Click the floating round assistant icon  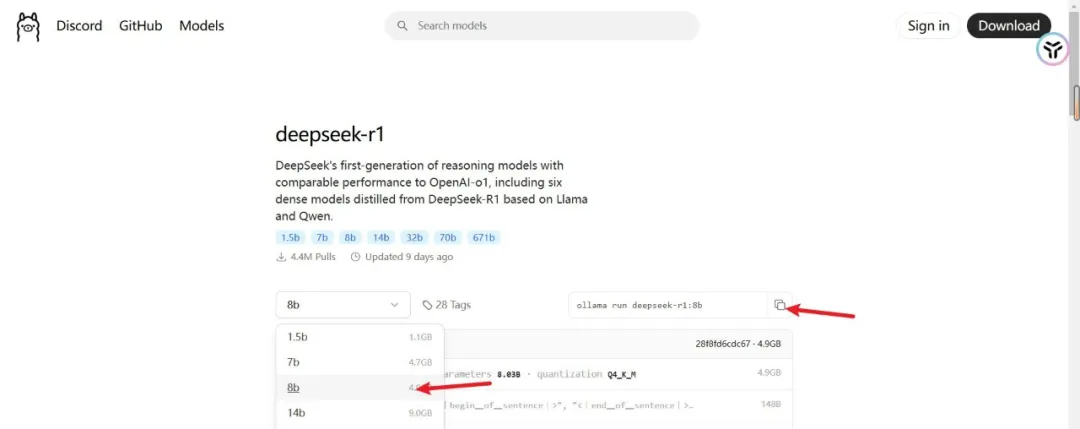coord(1051,49)
